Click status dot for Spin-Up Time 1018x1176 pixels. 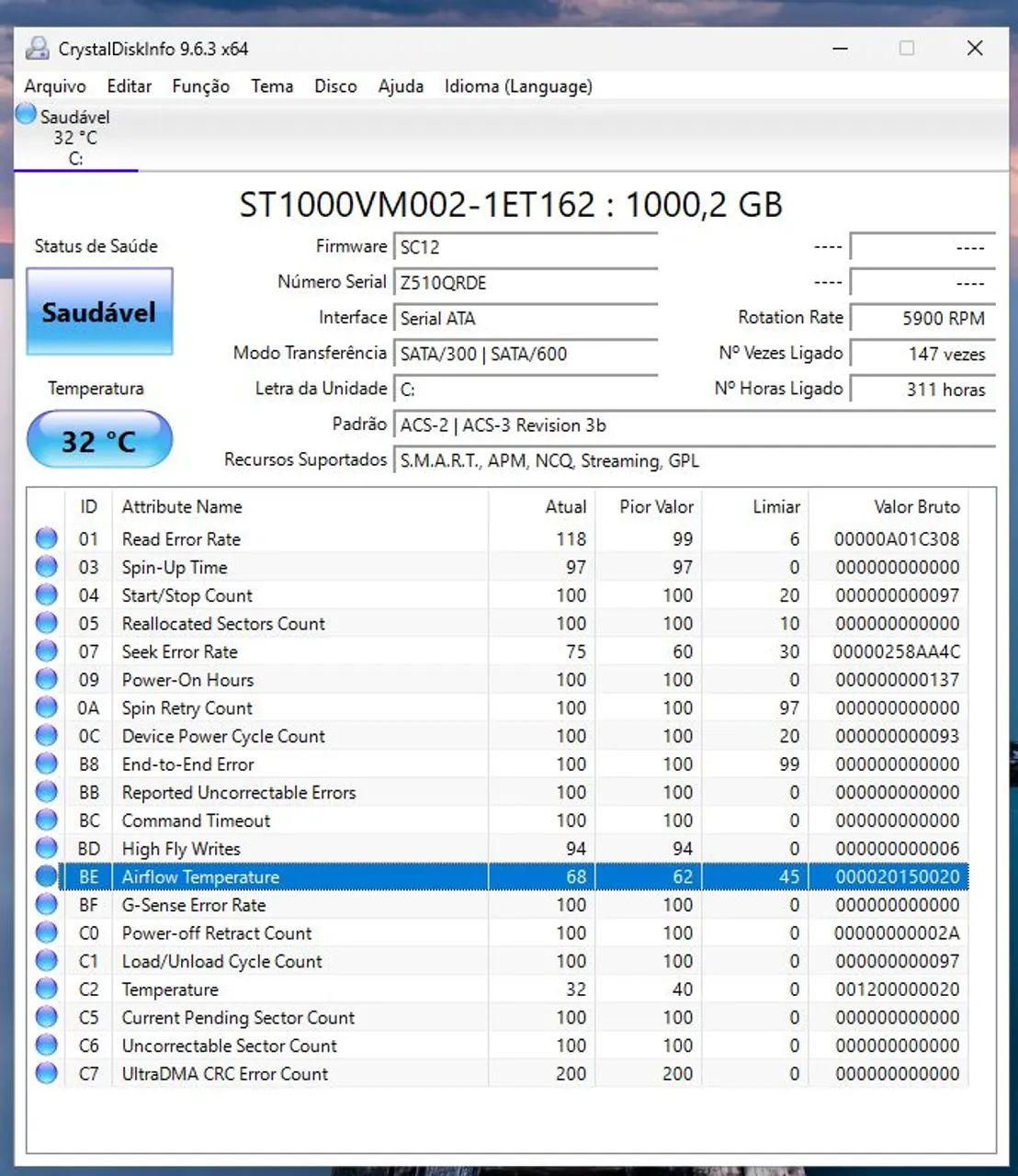tap(46, 567)
